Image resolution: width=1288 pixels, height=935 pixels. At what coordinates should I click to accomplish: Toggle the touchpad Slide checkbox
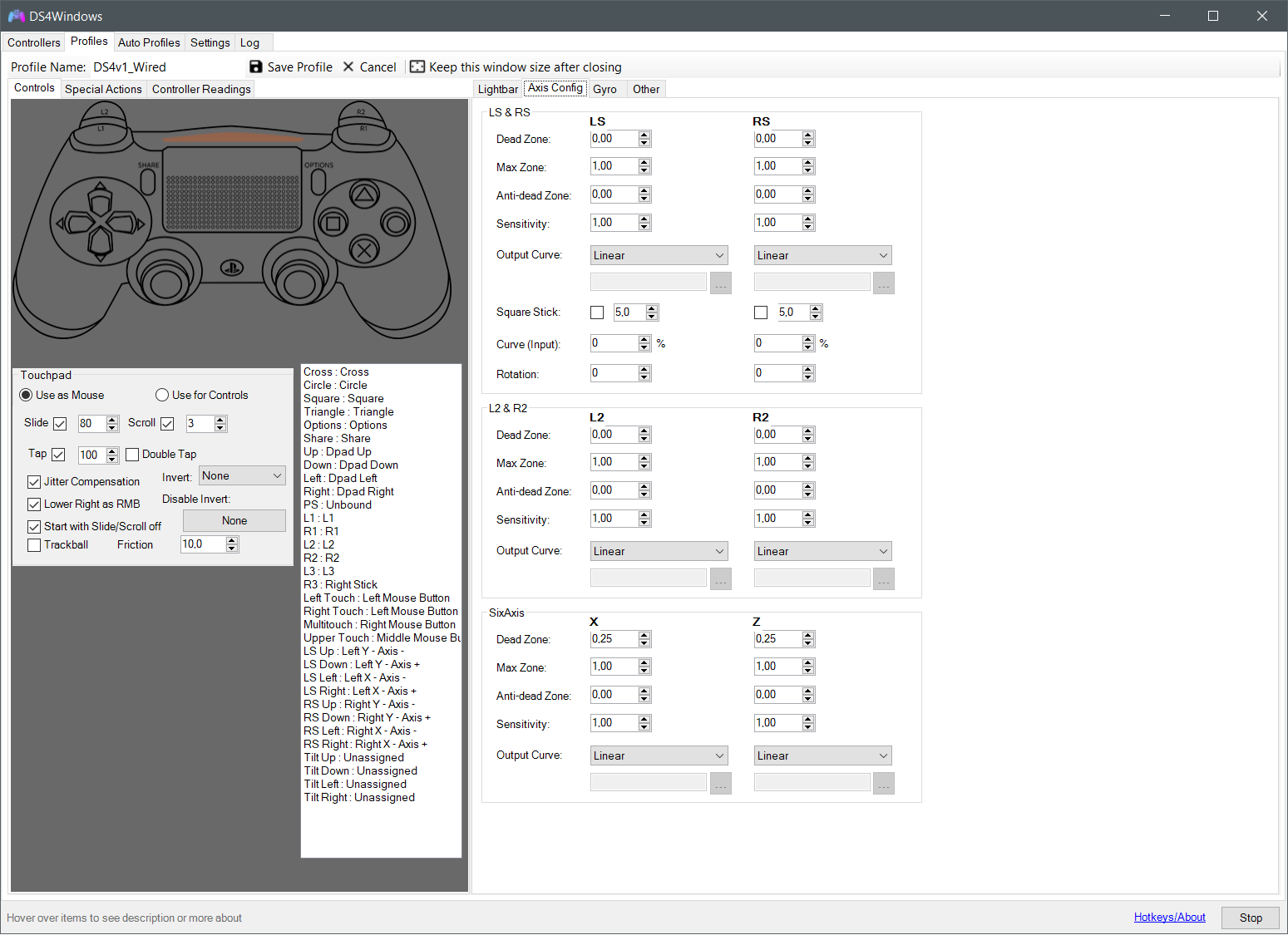point(60,424)
